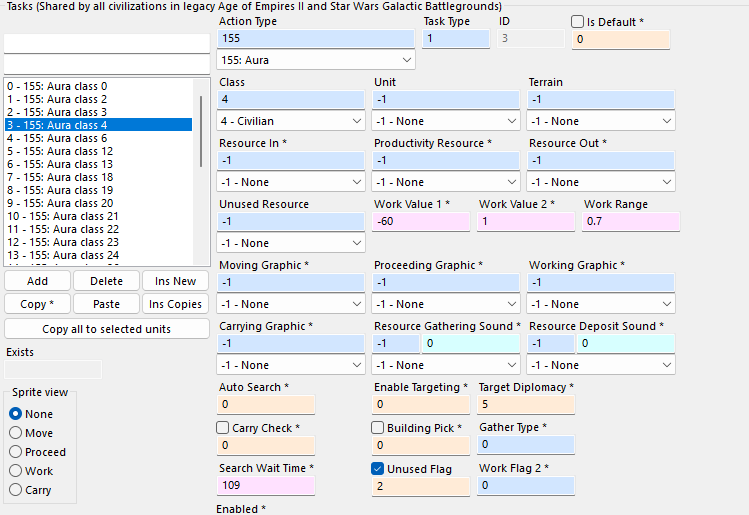Click the Copy * button
This screenshot has height=515, width=749.
[x=37, y=304]
